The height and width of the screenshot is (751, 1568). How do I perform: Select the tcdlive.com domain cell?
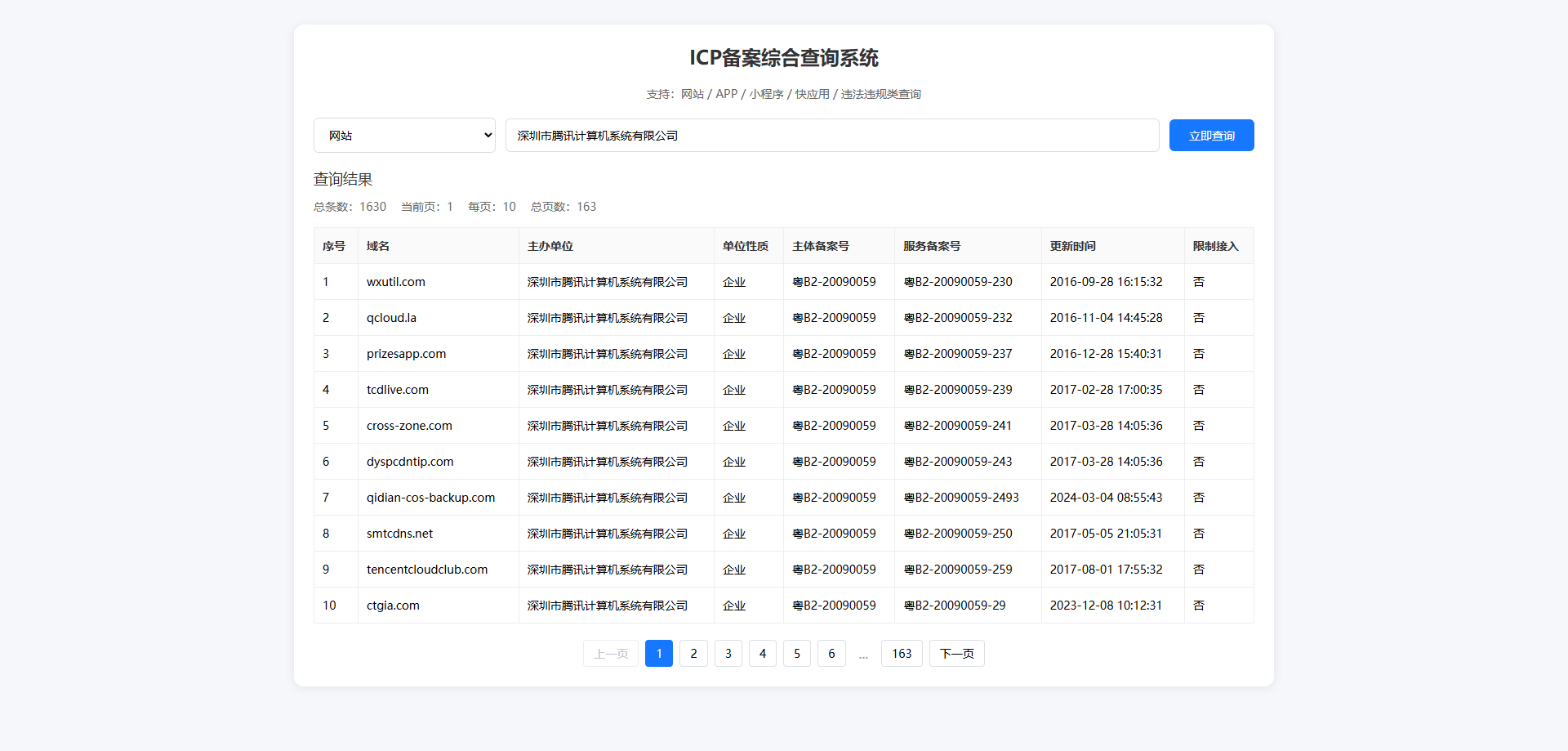point(398,390)
